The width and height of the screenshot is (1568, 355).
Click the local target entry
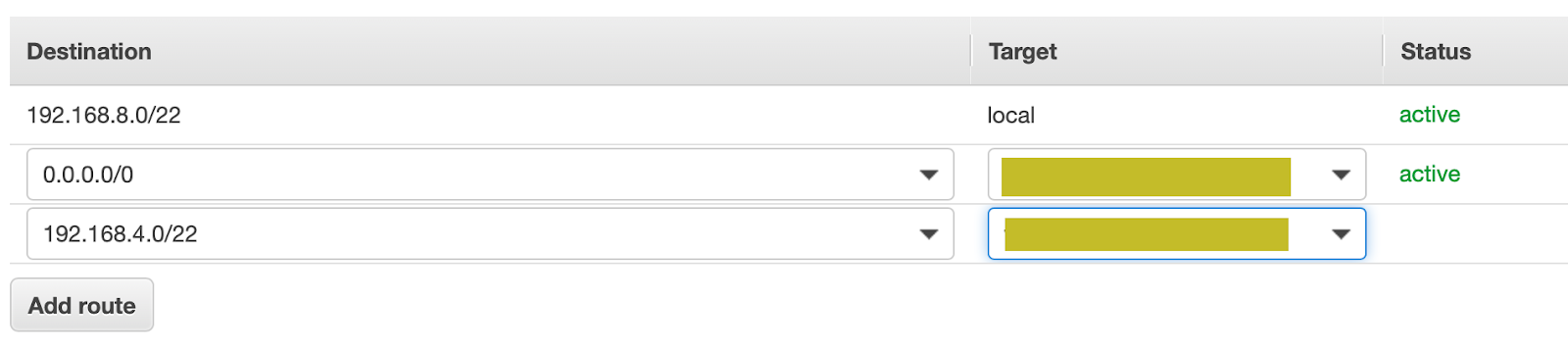click(1011, 116)
